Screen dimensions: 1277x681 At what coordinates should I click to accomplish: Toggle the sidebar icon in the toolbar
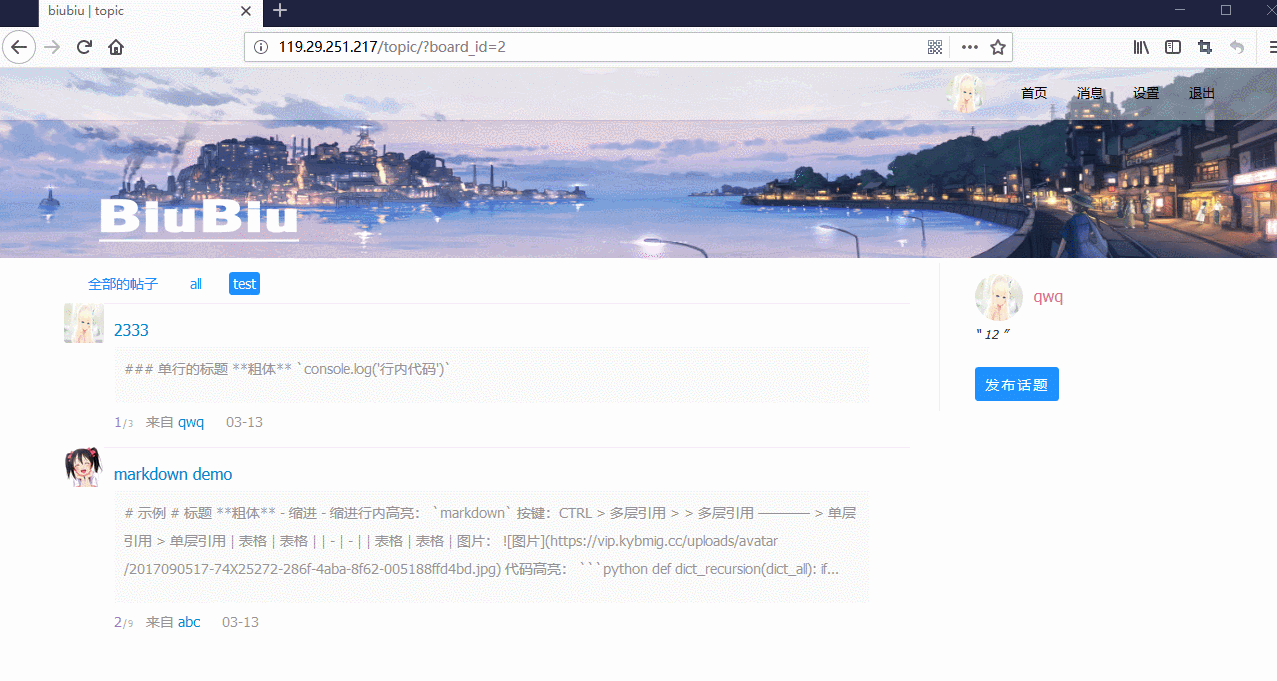[1173, 47]
